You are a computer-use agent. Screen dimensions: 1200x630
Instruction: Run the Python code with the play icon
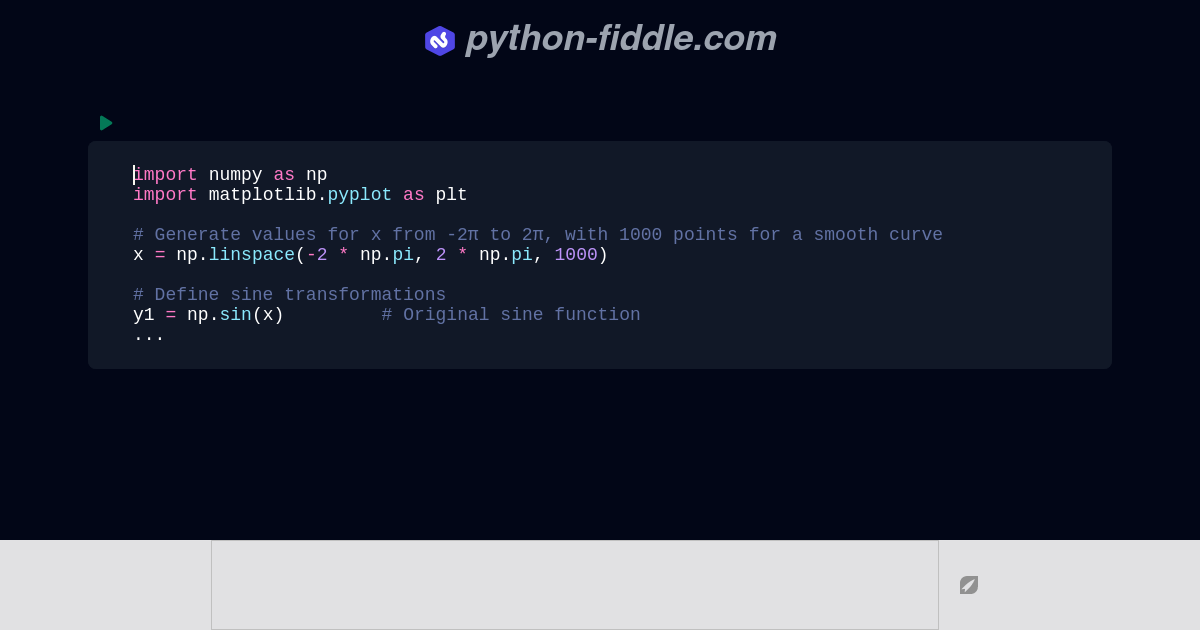106,123
